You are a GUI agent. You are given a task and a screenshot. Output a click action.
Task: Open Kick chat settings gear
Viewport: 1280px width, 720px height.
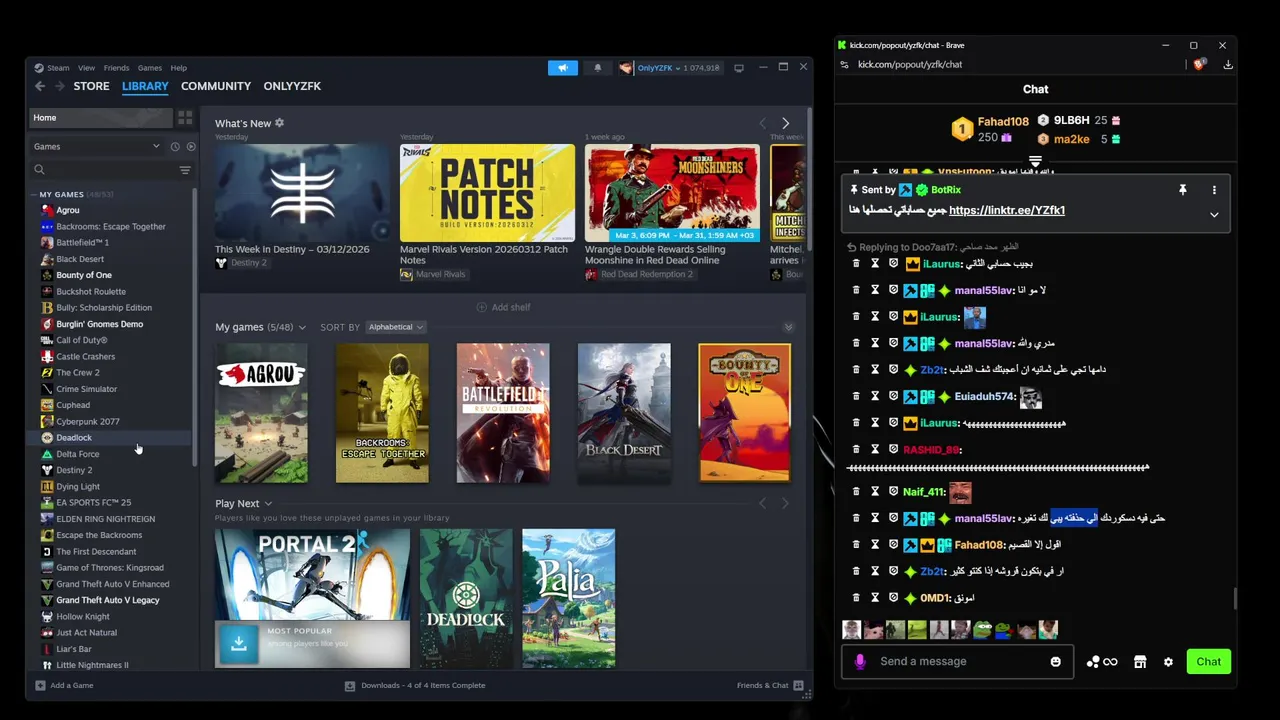point(1168,662)
